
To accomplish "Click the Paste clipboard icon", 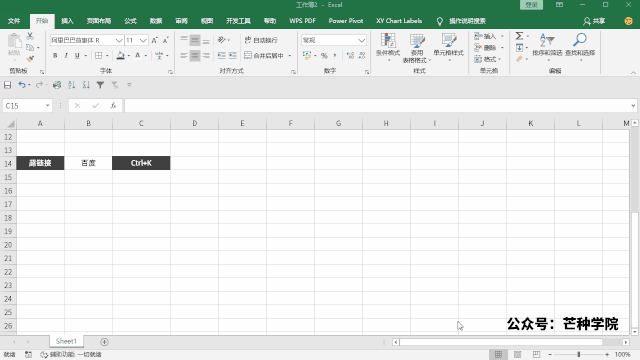I will [14, 41].
